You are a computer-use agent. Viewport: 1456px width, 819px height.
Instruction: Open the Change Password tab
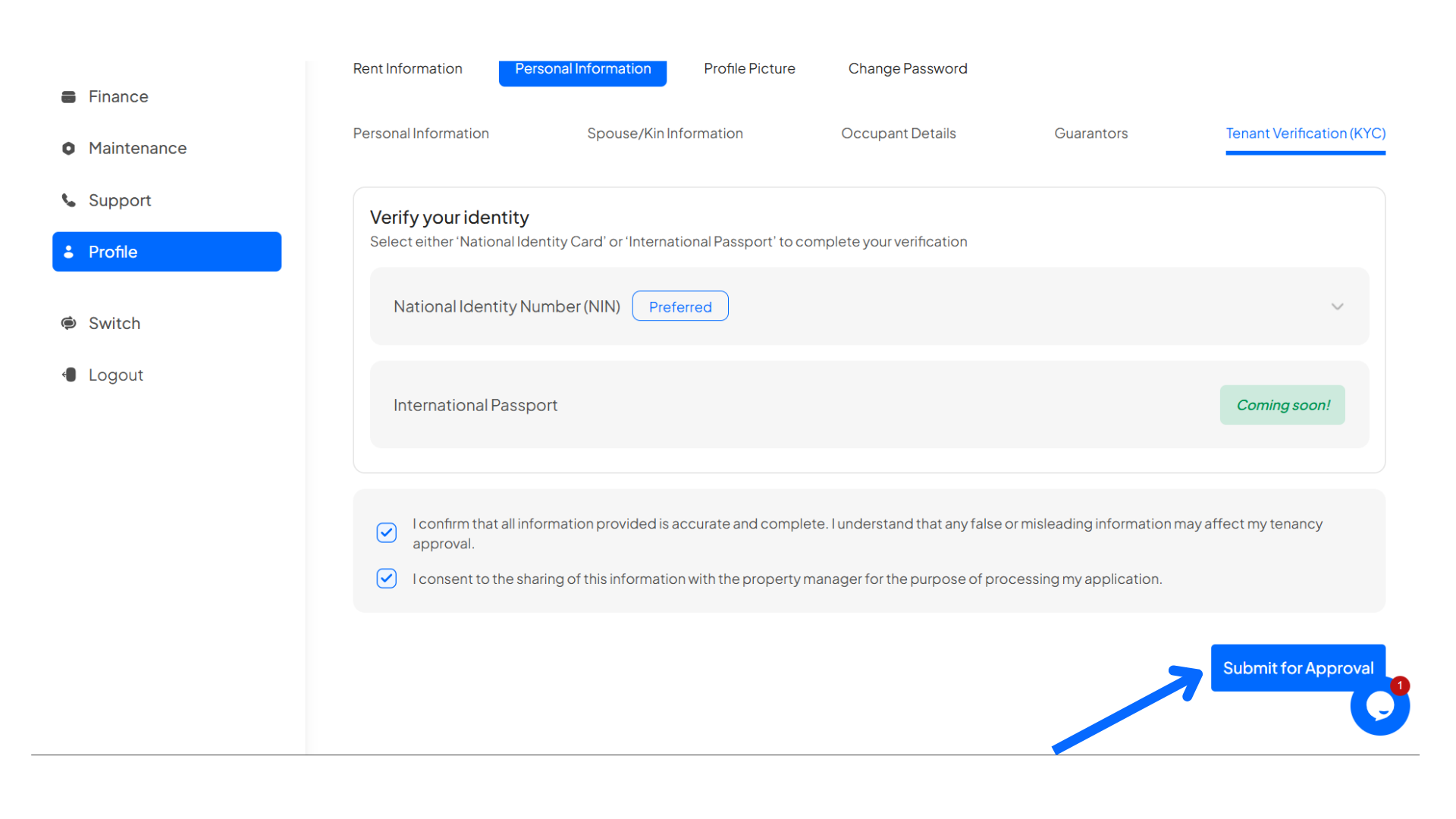tap(908, 68)
